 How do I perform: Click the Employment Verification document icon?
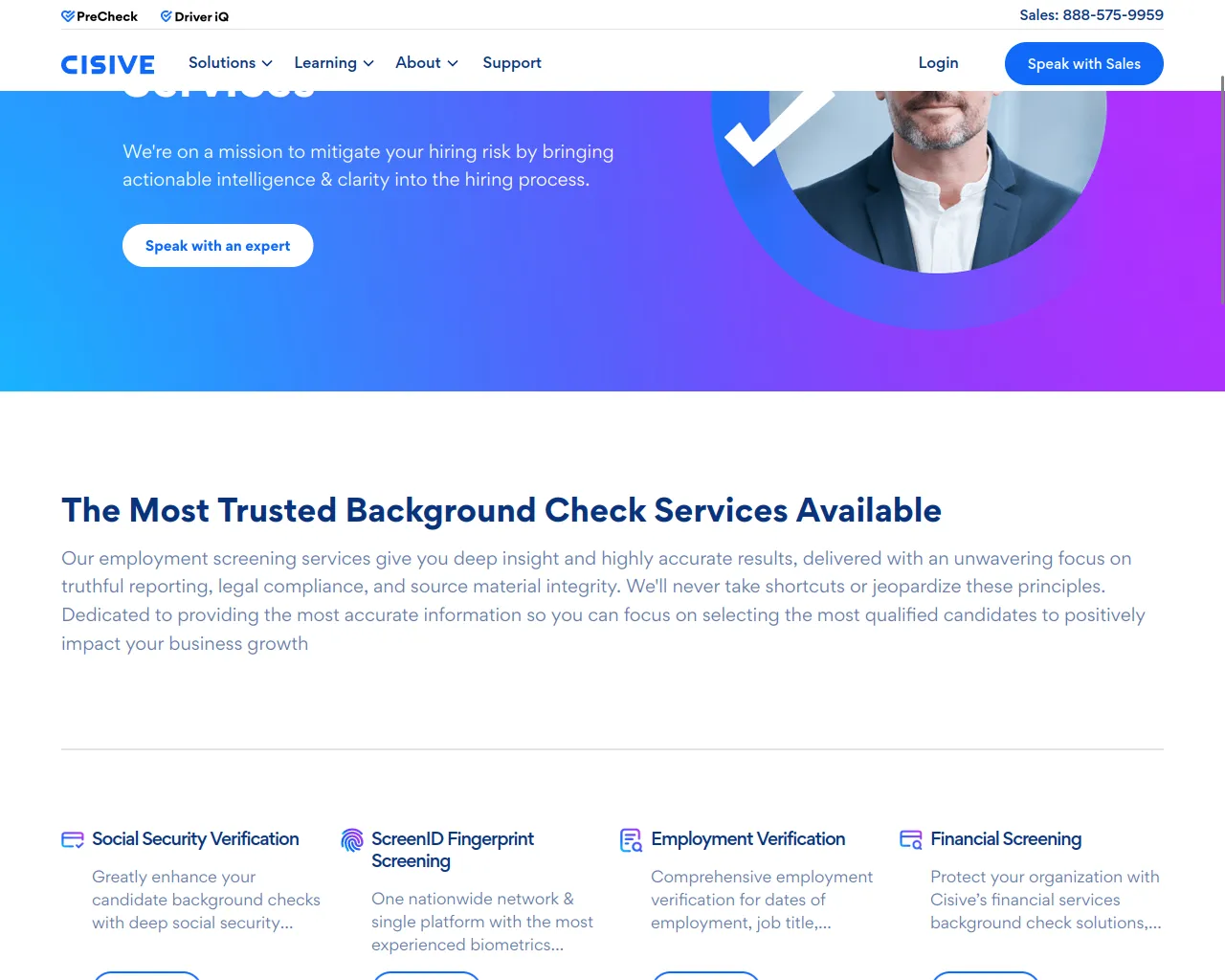pyautogui.click(x=632, y=839)
